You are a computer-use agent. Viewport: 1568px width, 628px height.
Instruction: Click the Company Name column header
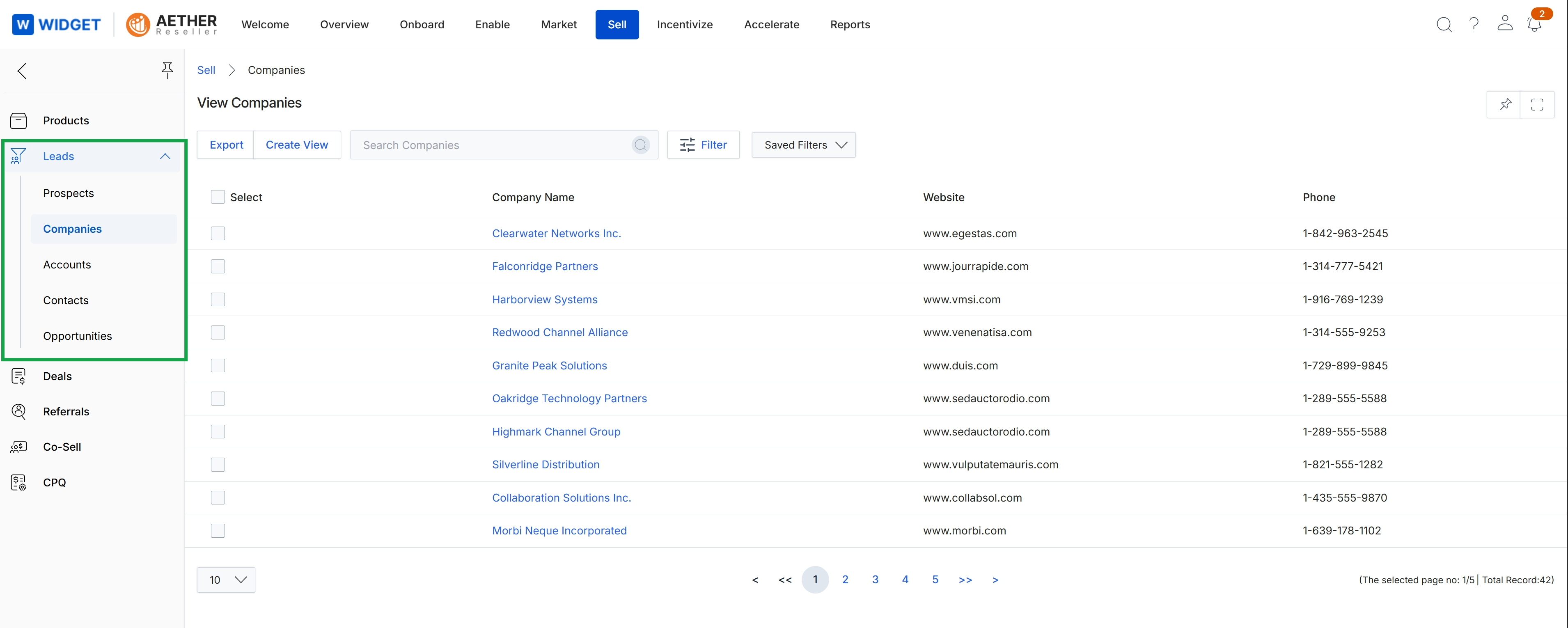533,197
